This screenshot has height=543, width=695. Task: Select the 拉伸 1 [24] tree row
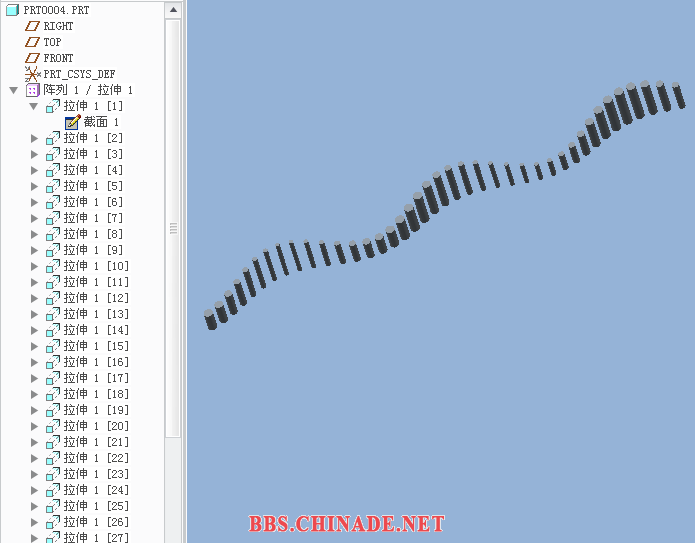click(x=87, y=490)
